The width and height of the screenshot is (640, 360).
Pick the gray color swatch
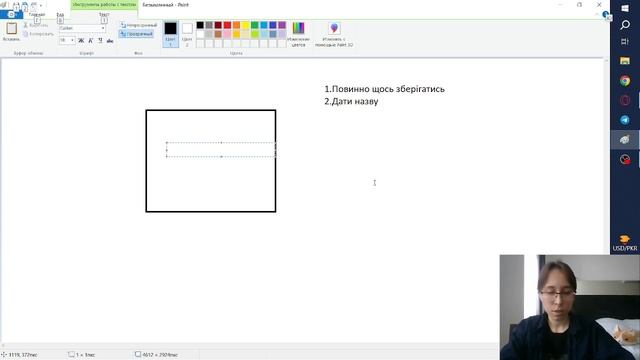click(x=209, y=25)
